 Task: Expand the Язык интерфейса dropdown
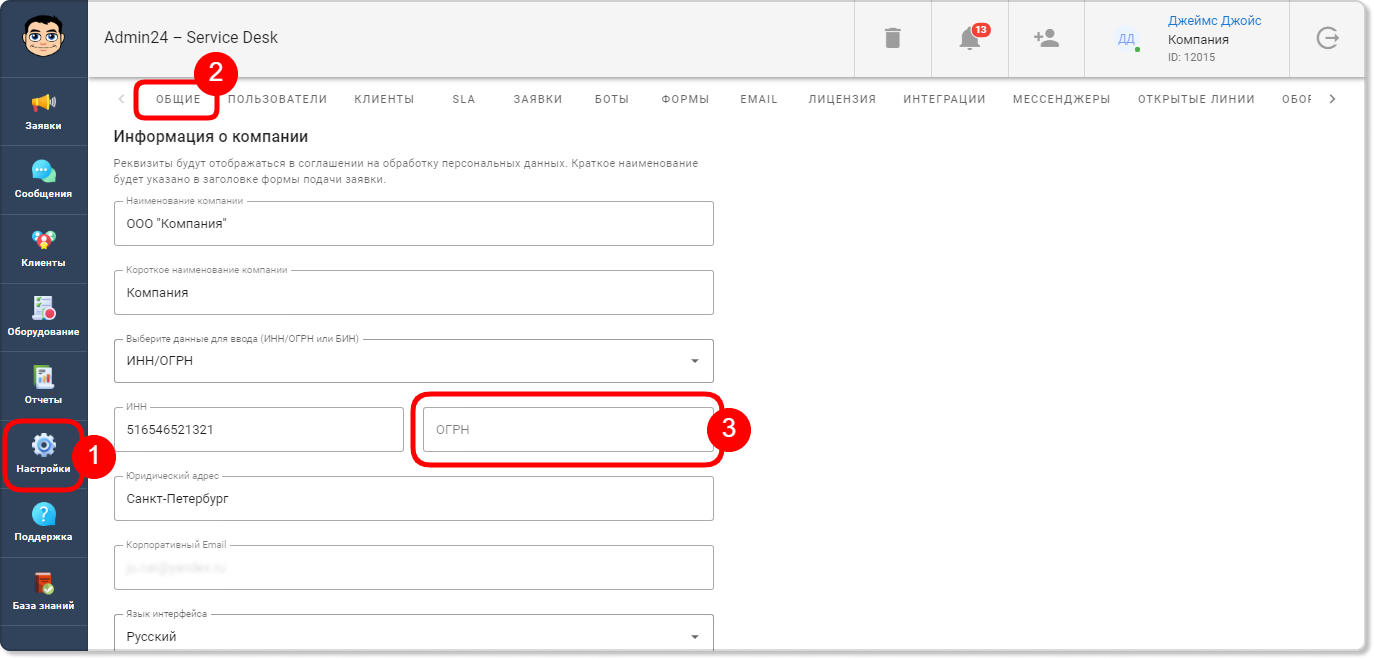coord(414,636)
